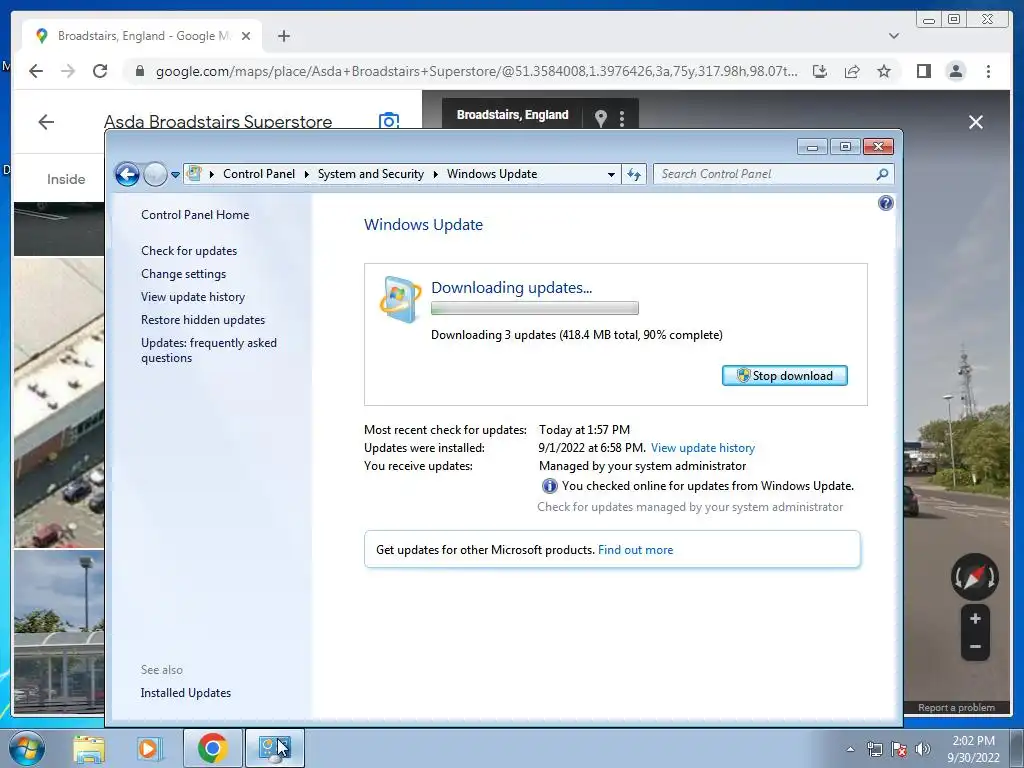Open the address bar previous locations dropdown

[611, 174]
